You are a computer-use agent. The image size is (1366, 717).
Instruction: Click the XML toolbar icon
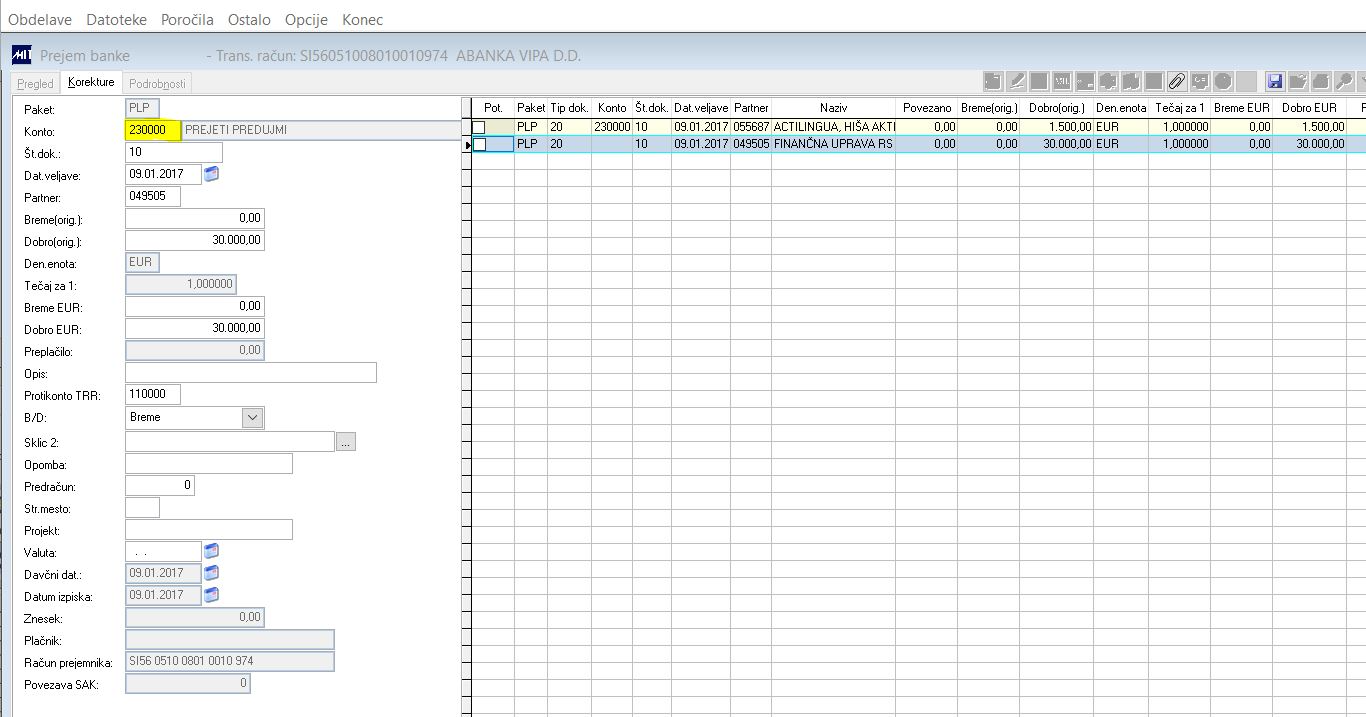click(1062, 81)
